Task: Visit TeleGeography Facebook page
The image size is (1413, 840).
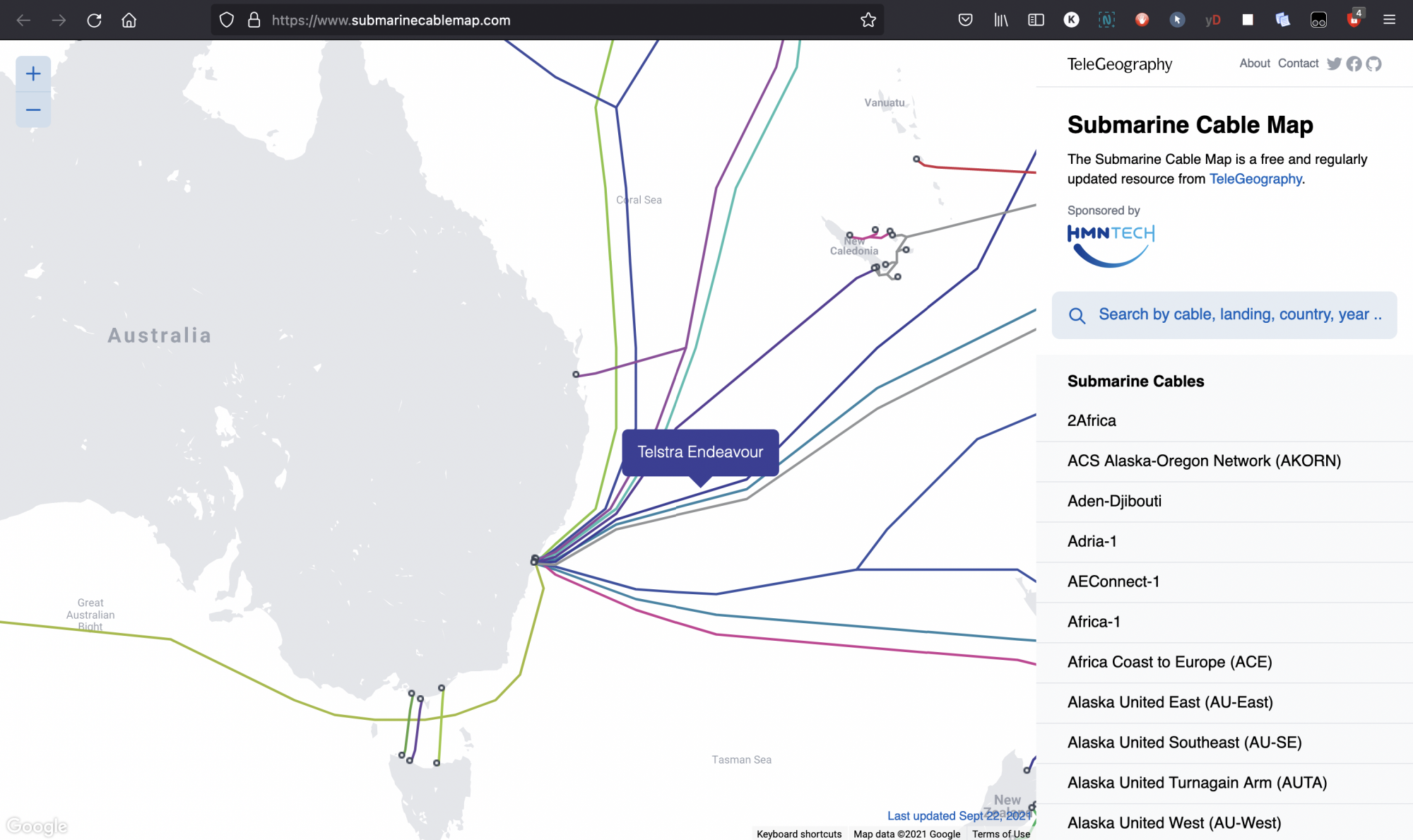Action: point(1354,64)
